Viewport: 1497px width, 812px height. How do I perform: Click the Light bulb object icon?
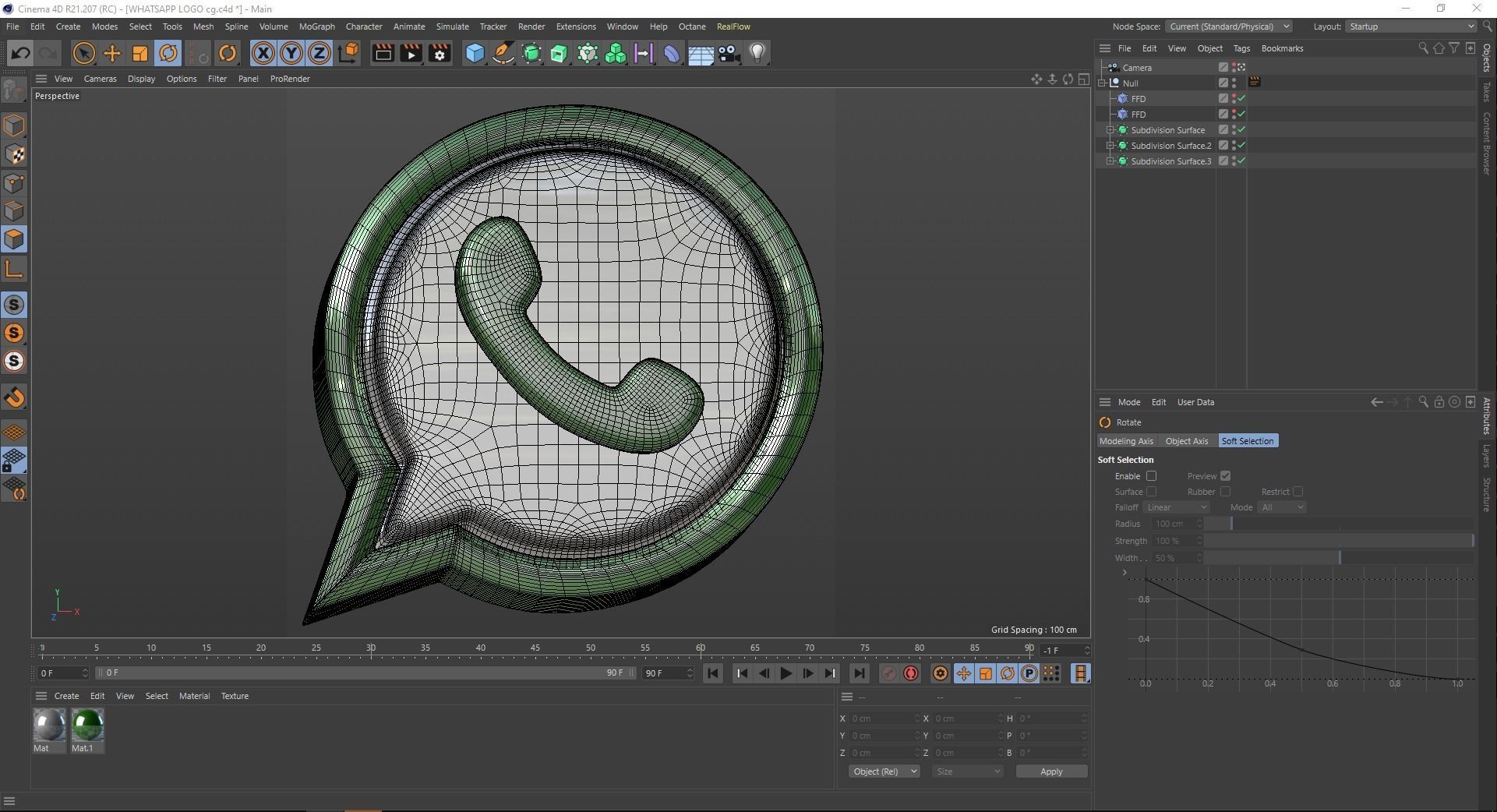(757, 53)
